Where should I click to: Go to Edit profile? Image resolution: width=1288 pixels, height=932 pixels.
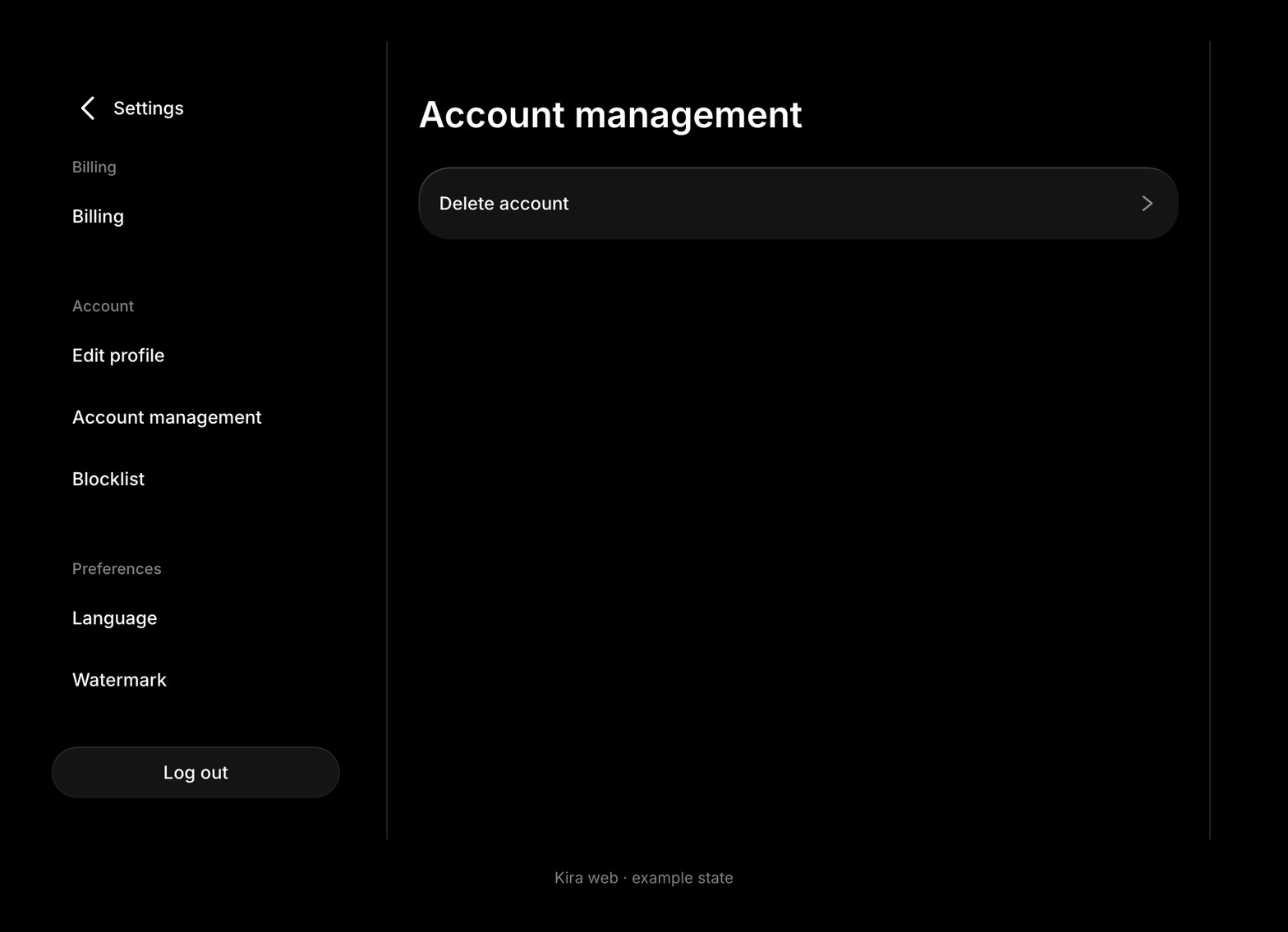point(118,356)
